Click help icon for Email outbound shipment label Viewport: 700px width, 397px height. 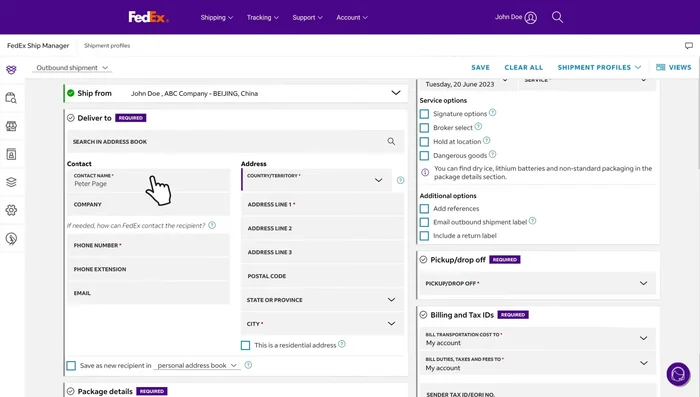pos(533,221)
